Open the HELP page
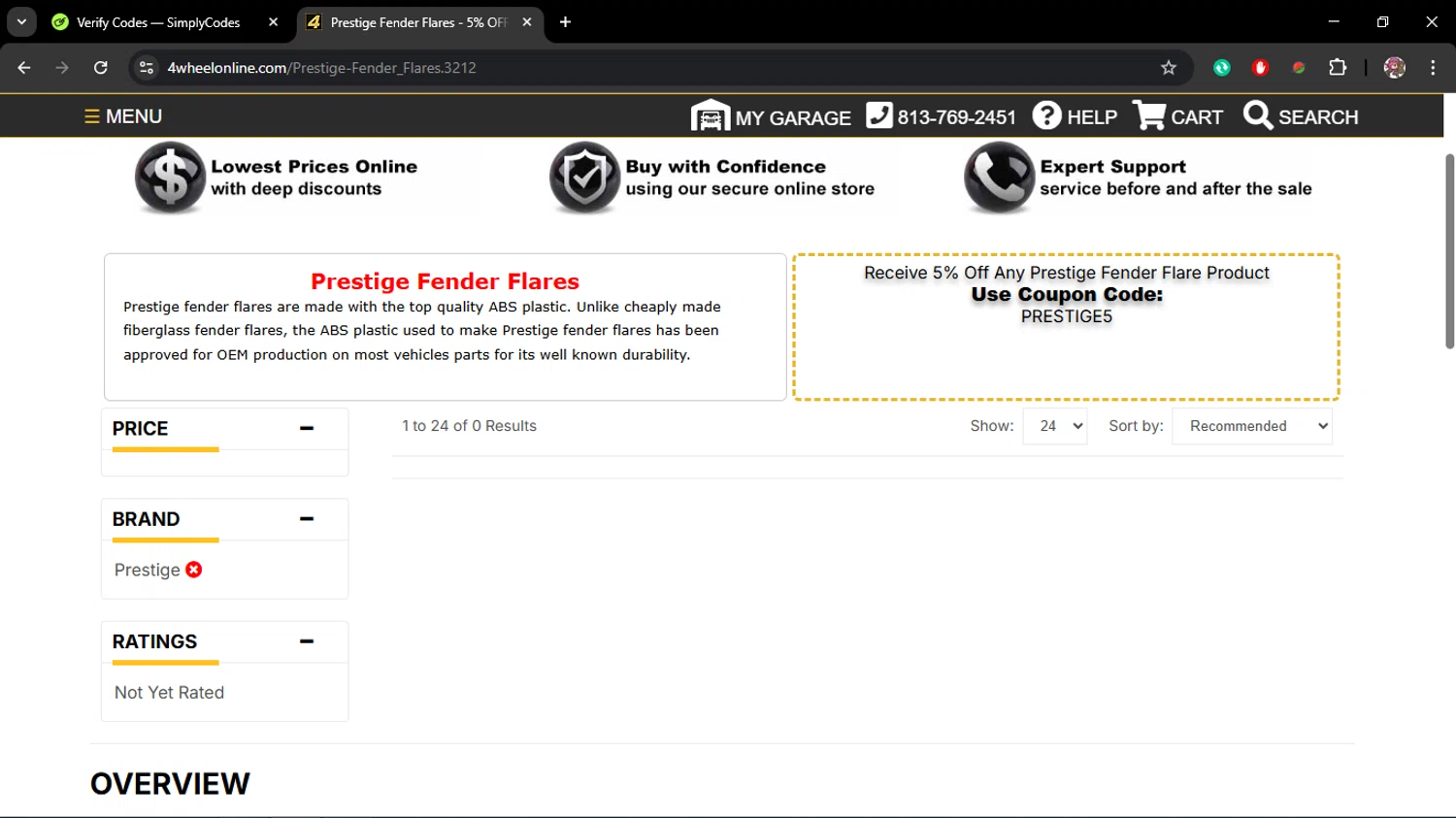 click(1075, 116)
